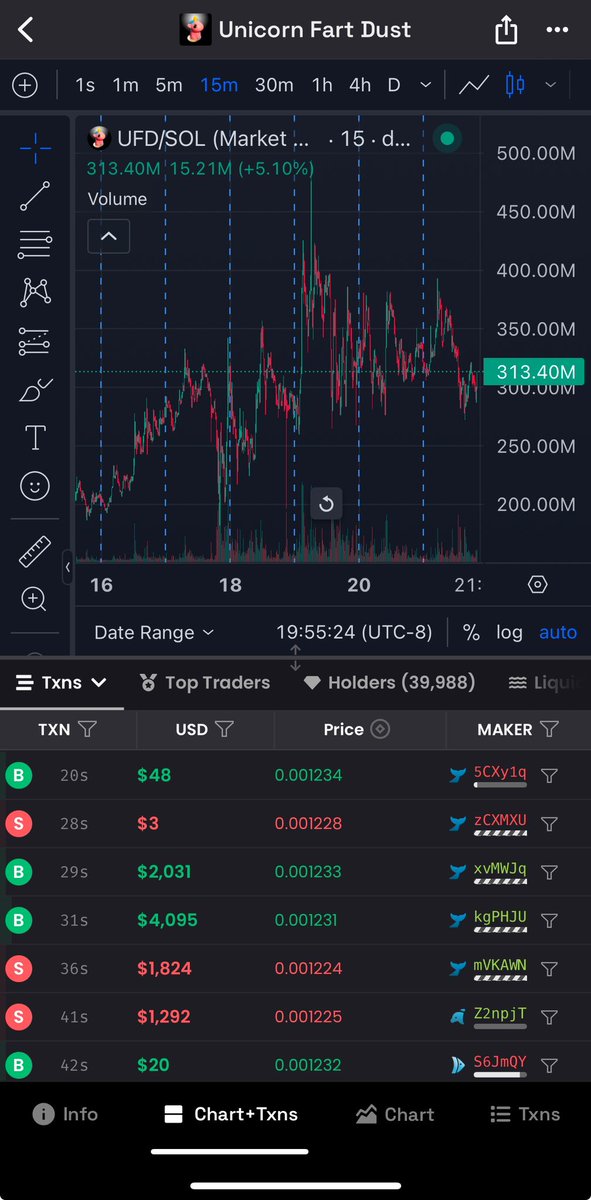Open the Info bottom tab
591x1200 pixels.
pos(65,1114)
